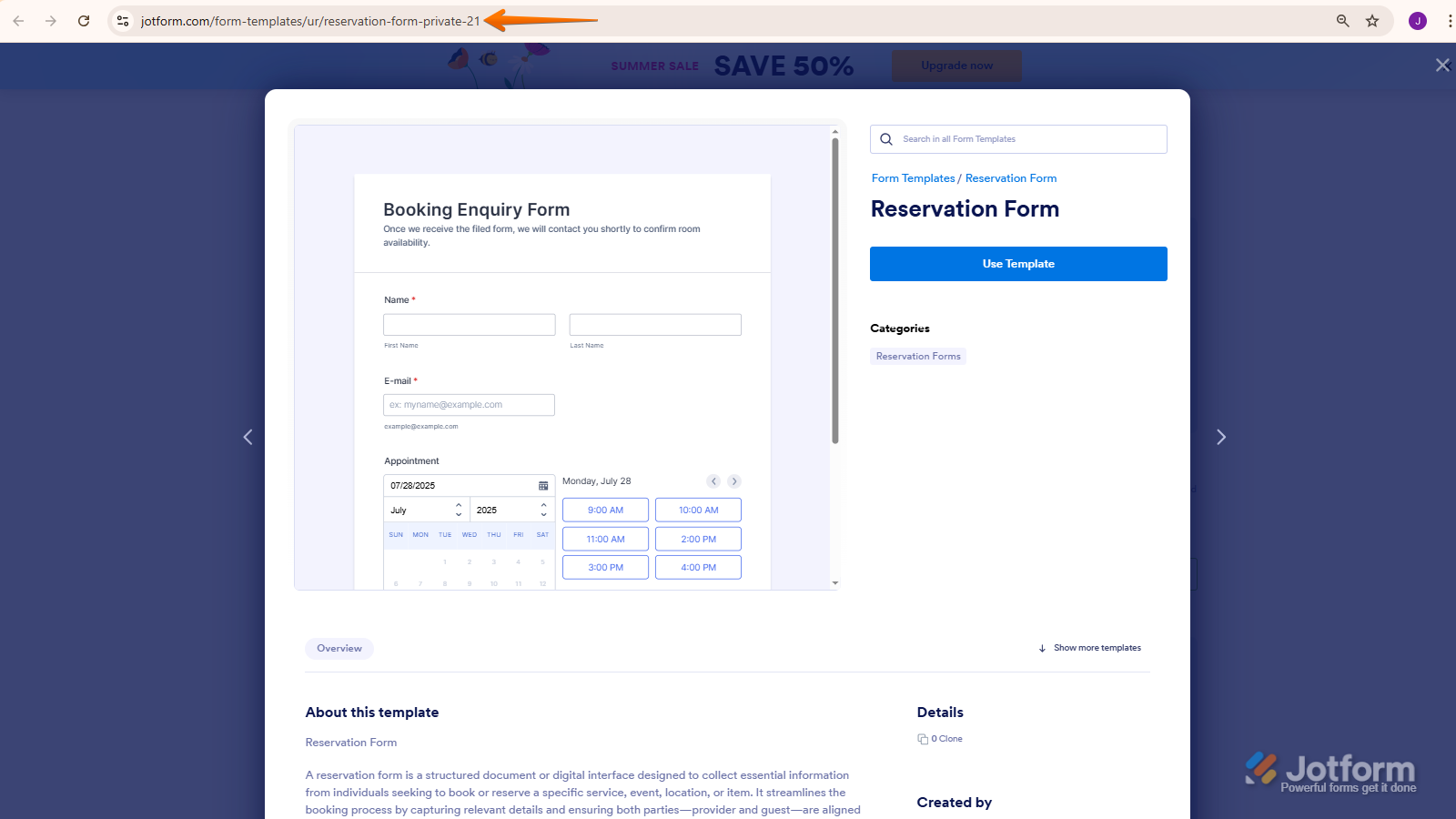This screenshot has width=1456, height=819.
Task: Open the July month dropdown
Action: tap(427, 510)
